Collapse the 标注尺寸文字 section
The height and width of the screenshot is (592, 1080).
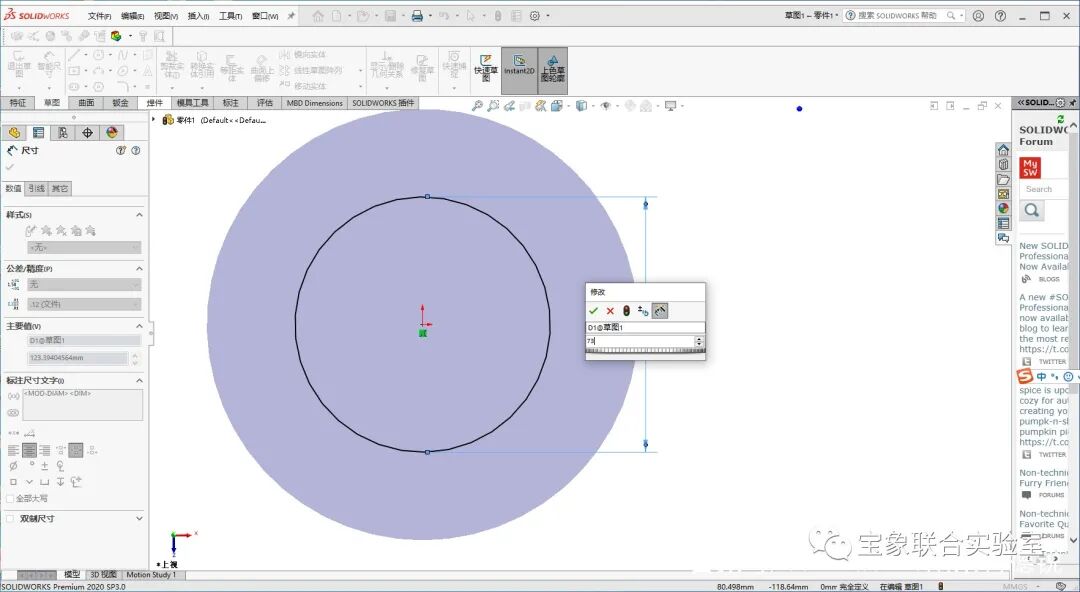click(x=139, y=380)
